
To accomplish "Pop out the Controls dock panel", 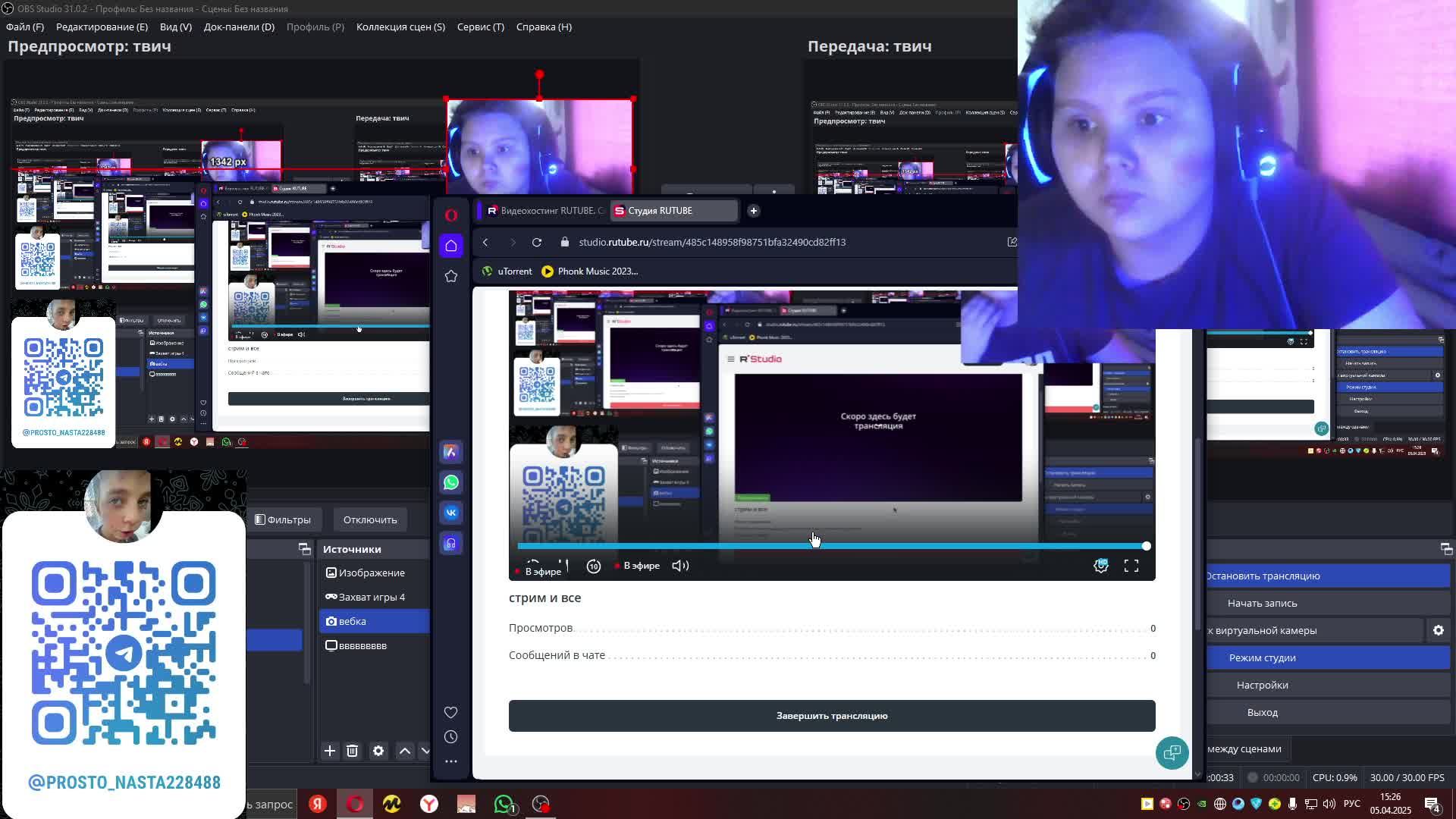I will tap(1446, 549).
